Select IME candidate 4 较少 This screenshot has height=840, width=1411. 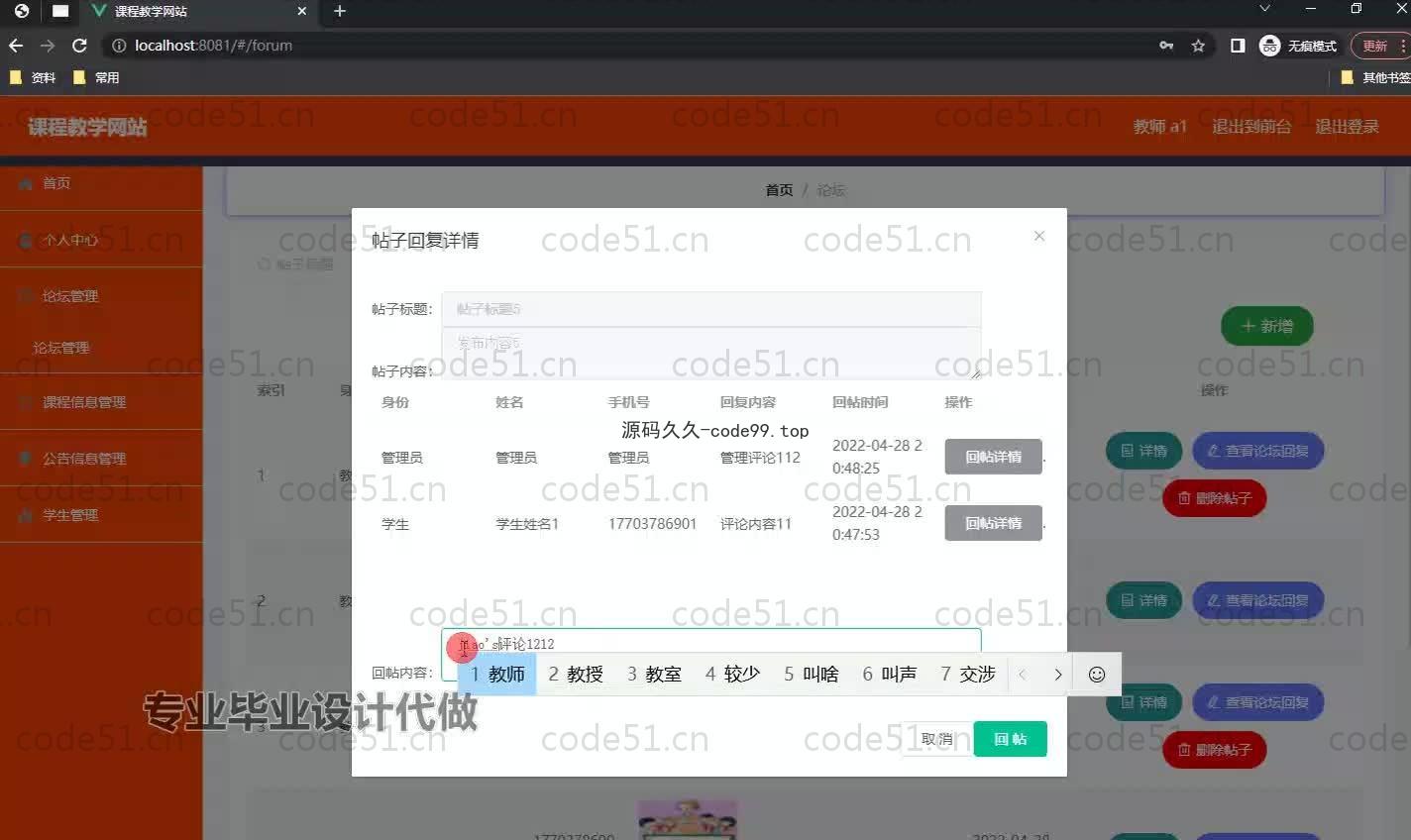732,675
